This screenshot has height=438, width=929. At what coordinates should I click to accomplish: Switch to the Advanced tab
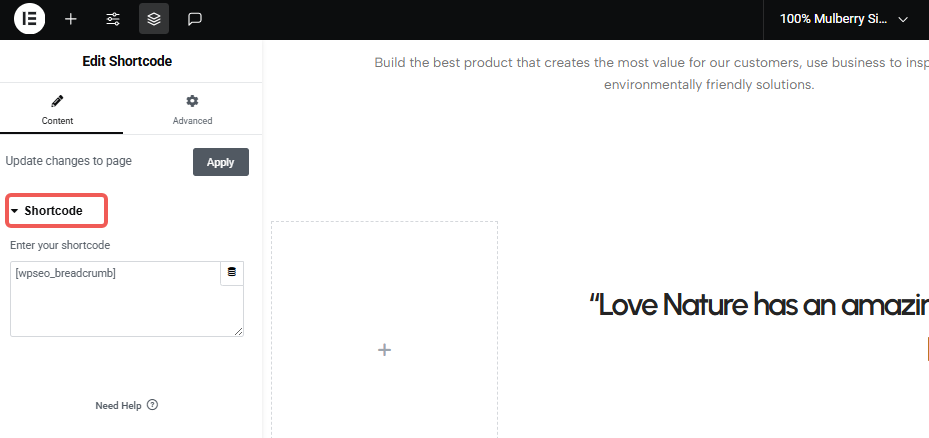coord(192,109)
